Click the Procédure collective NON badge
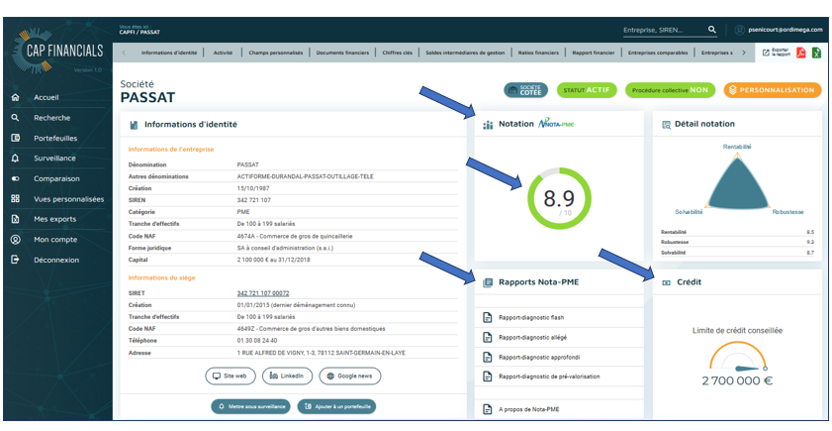Screen dimensions: 832x431 pos(670,90)
